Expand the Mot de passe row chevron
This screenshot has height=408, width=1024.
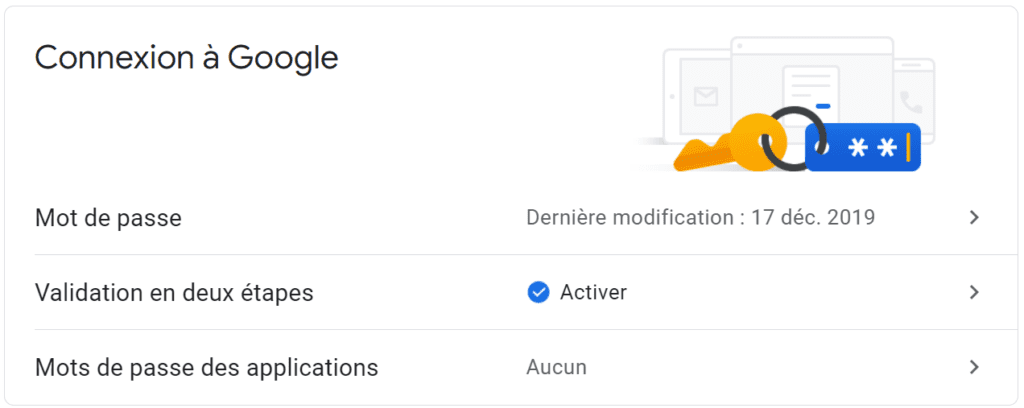point(974,217)
